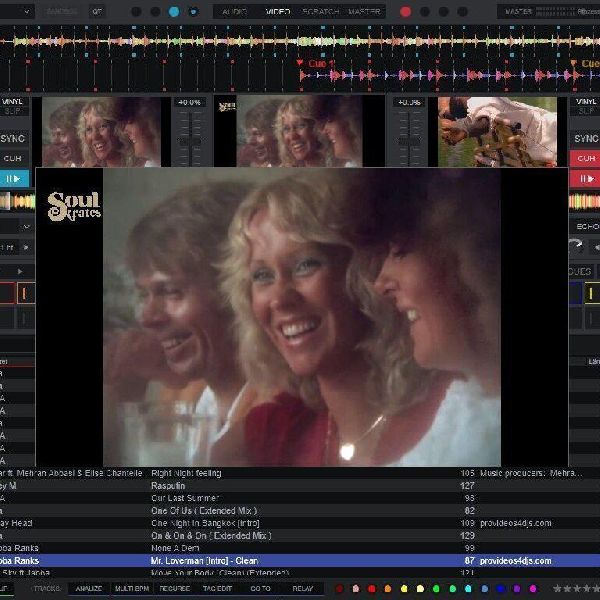
Task: Switch to the VIDEO mixer tab
Action: [x=278, y=11]
